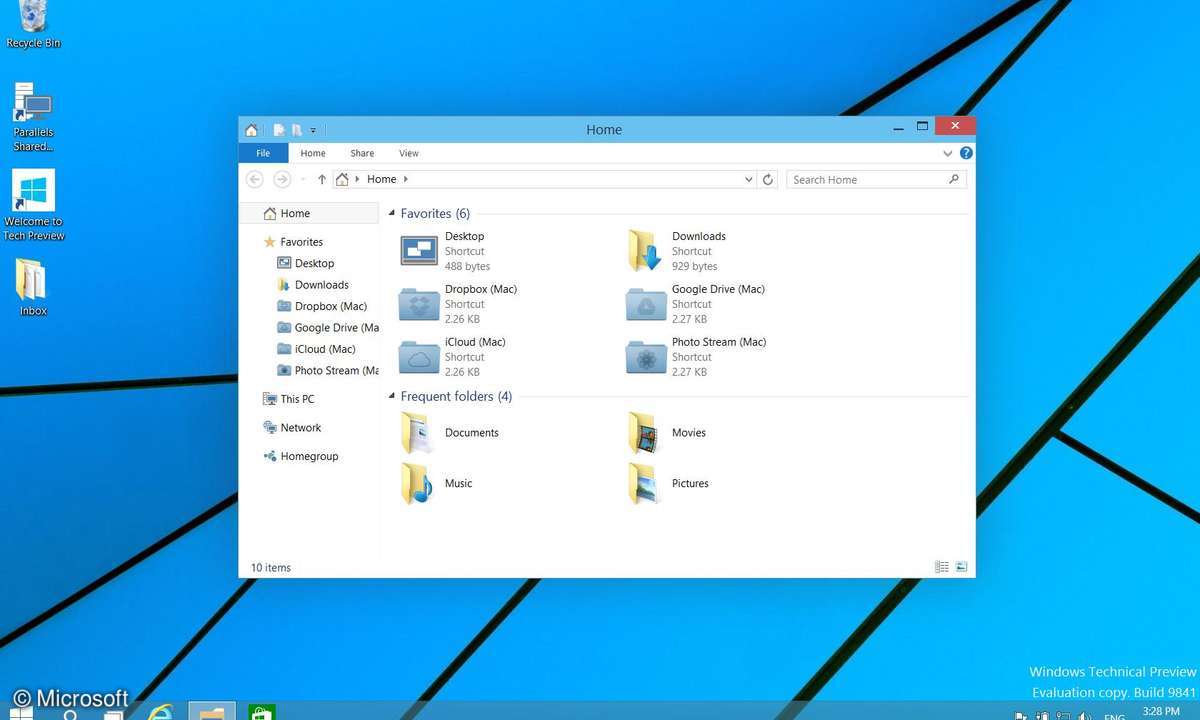Select the Dropbox (Mac) folder icon in the file list
This screenshot has width=1200, height=720.
(x=419, y=304)
